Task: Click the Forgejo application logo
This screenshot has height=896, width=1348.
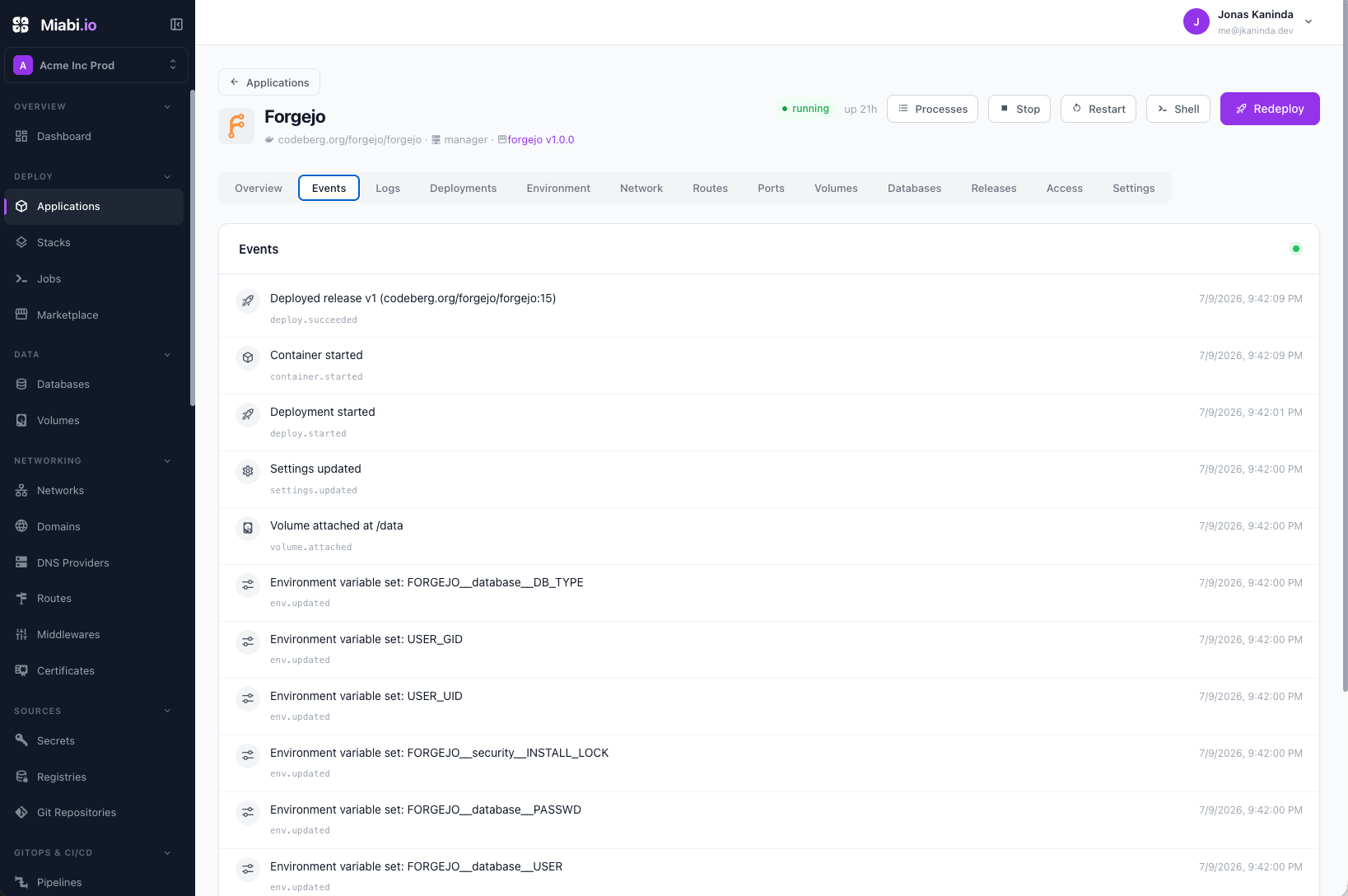Action: (x=236, y=126)
